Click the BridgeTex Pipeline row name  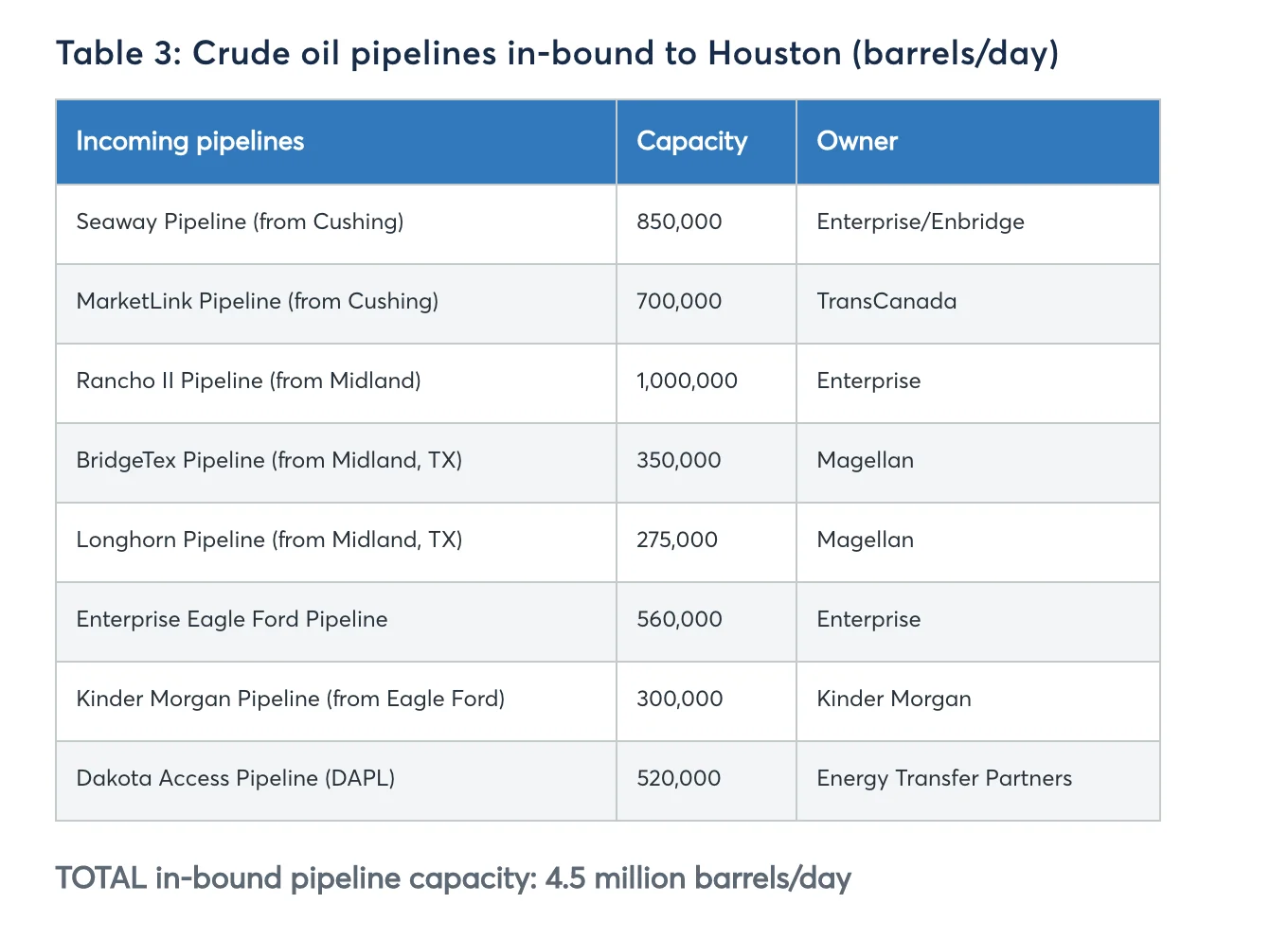click(x=269, y=461)
